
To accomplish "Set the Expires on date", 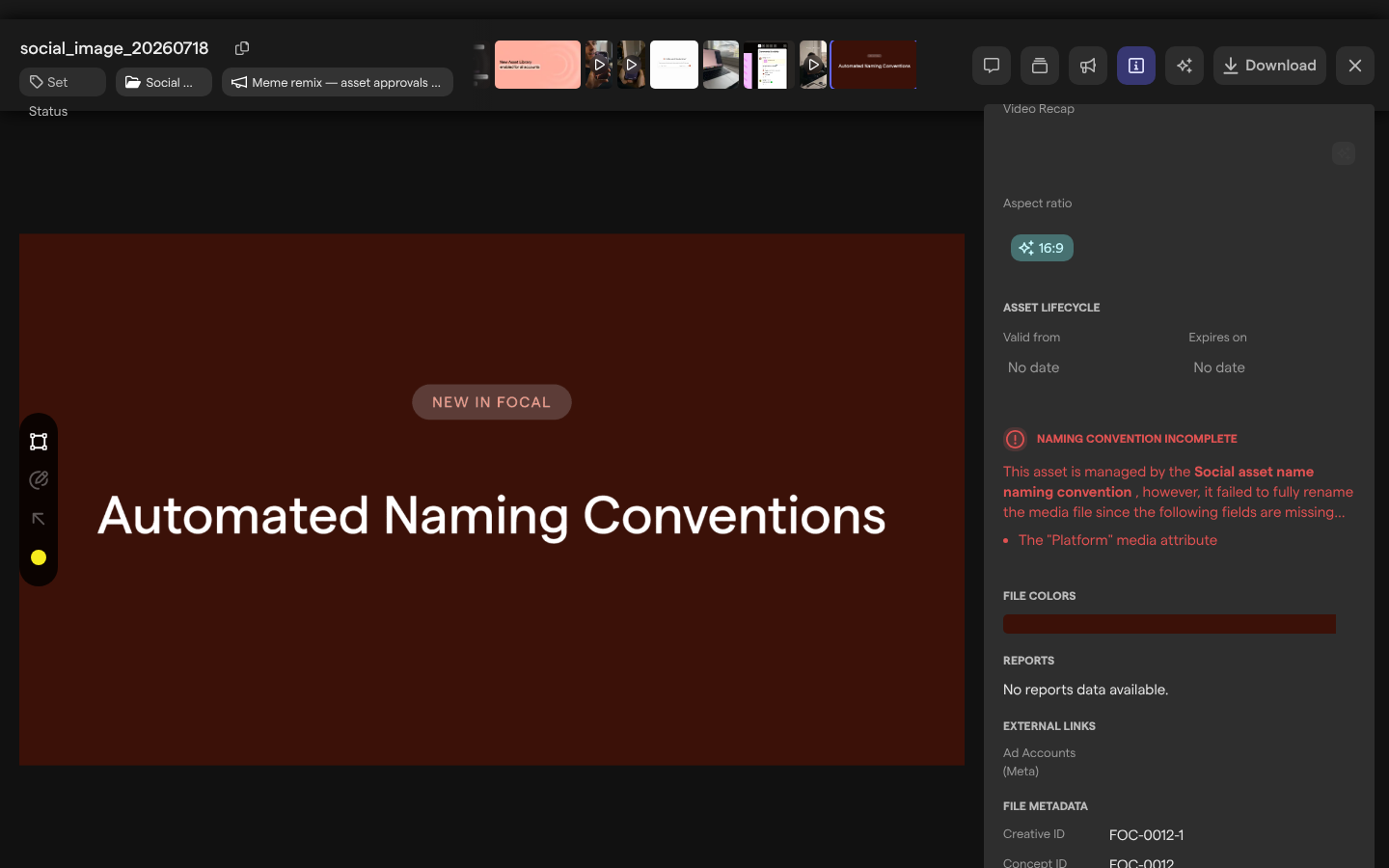I will [x=1219, y=367].
